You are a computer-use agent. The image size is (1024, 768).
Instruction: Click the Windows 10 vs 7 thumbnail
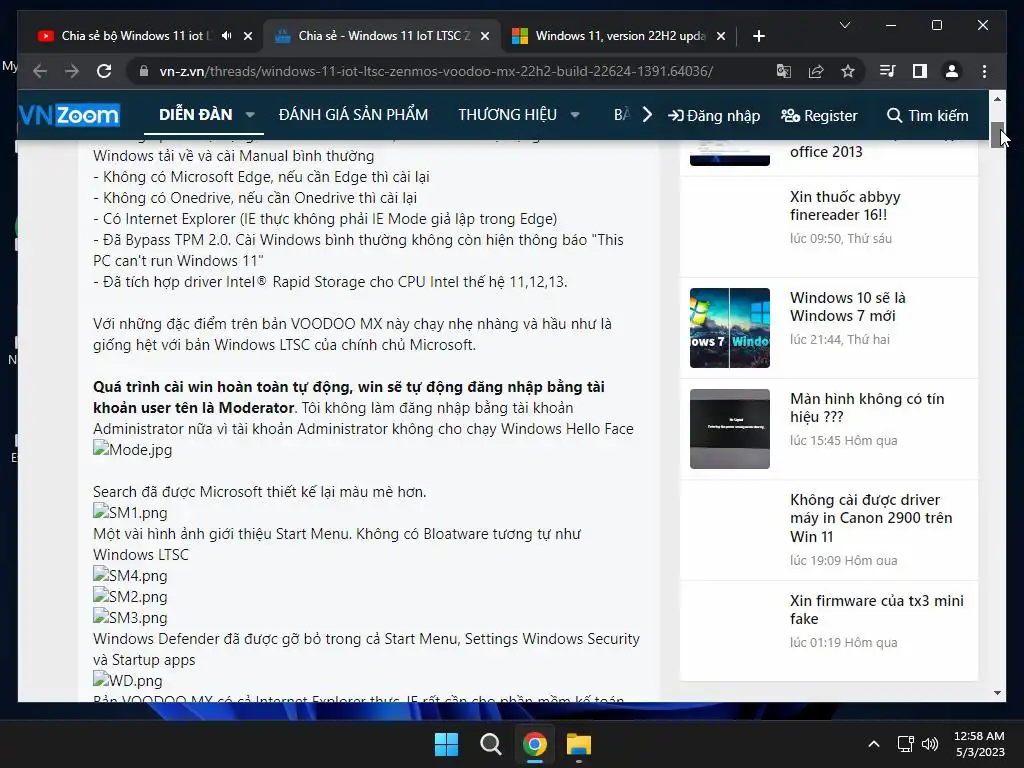click(x=729, y=328)
